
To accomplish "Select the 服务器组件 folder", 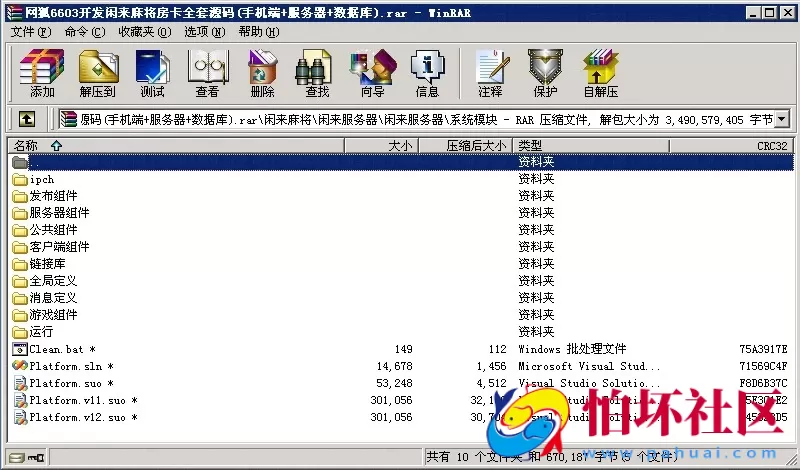I will (51, 213).
